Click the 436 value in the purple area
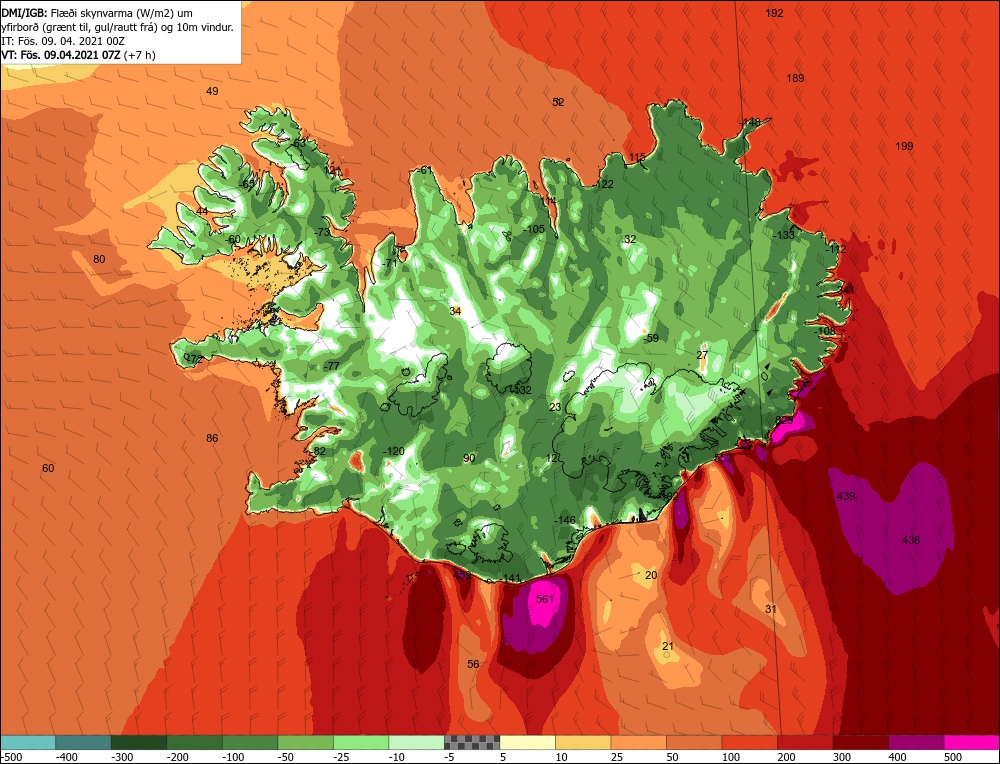 coord(911,540)
